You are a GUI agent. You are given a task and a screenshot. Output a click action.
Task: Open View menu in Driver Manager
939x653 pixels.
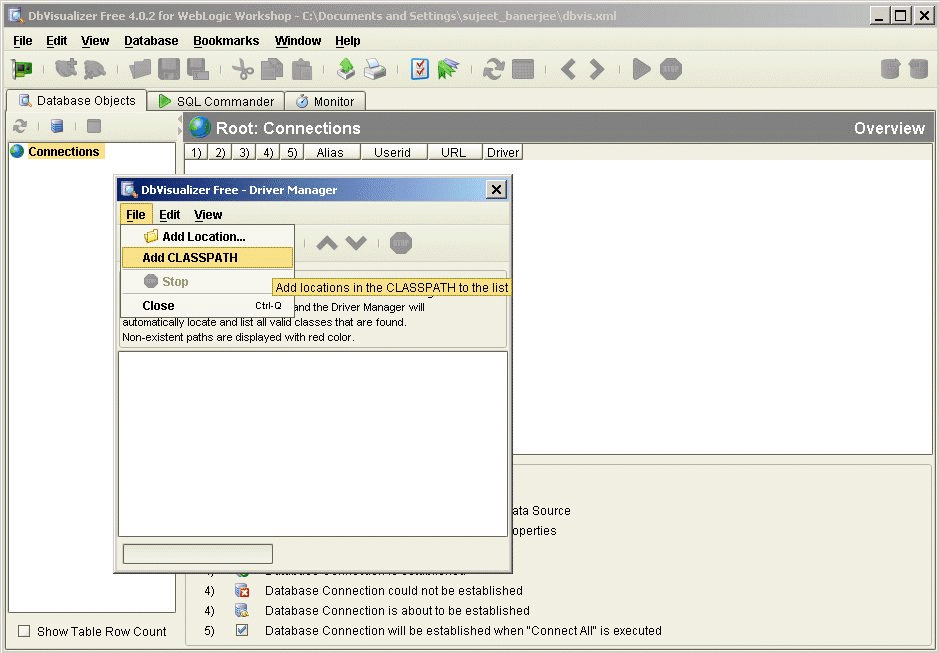coord(208,214)
